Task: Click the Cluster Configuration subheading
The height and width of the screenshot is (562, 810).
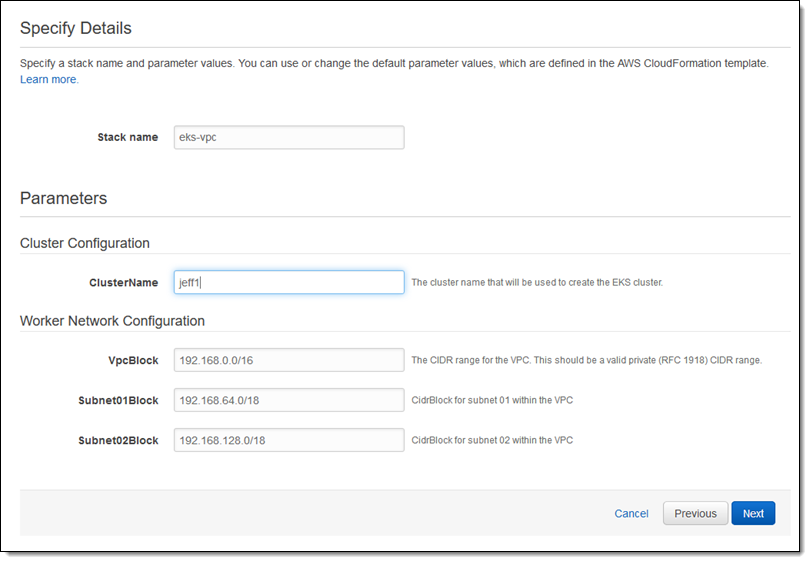Action: [x=85, y=243]
